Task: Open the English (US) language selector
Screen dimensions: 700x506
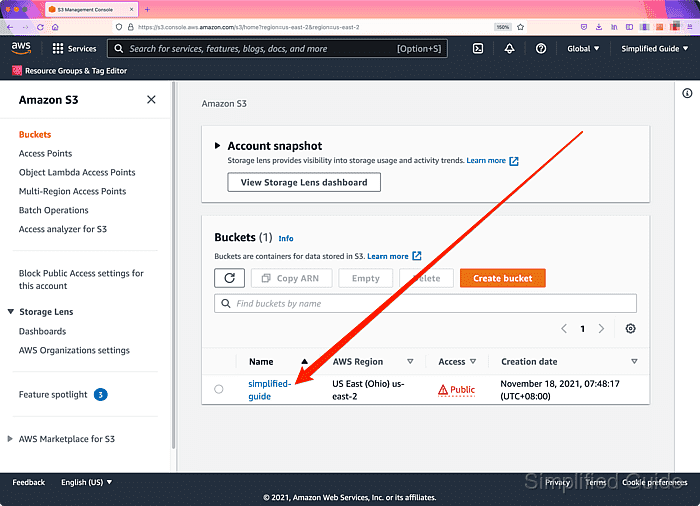Action: click(87, 482)
